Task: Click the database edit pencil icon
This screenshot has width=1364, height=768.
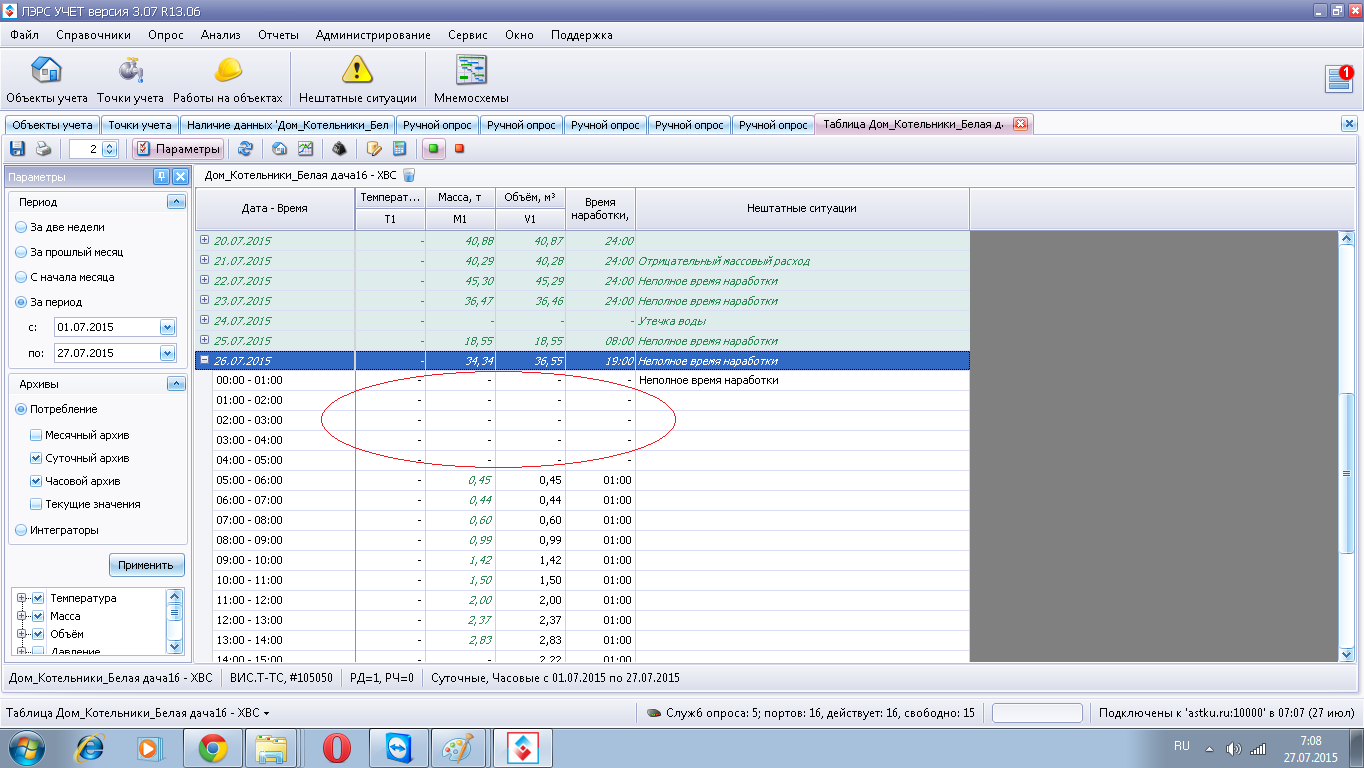Action: tap(374, 149)
